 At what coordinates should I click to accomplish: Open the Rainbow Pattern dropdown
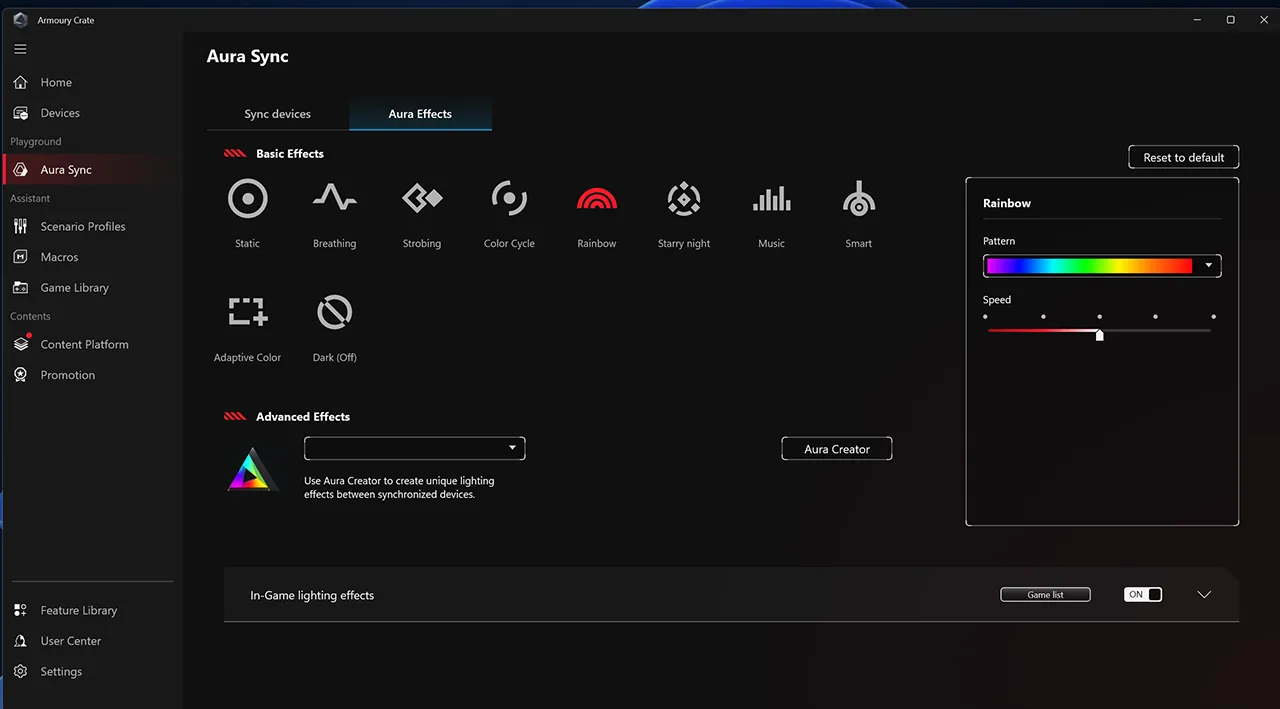(1102, 266)
